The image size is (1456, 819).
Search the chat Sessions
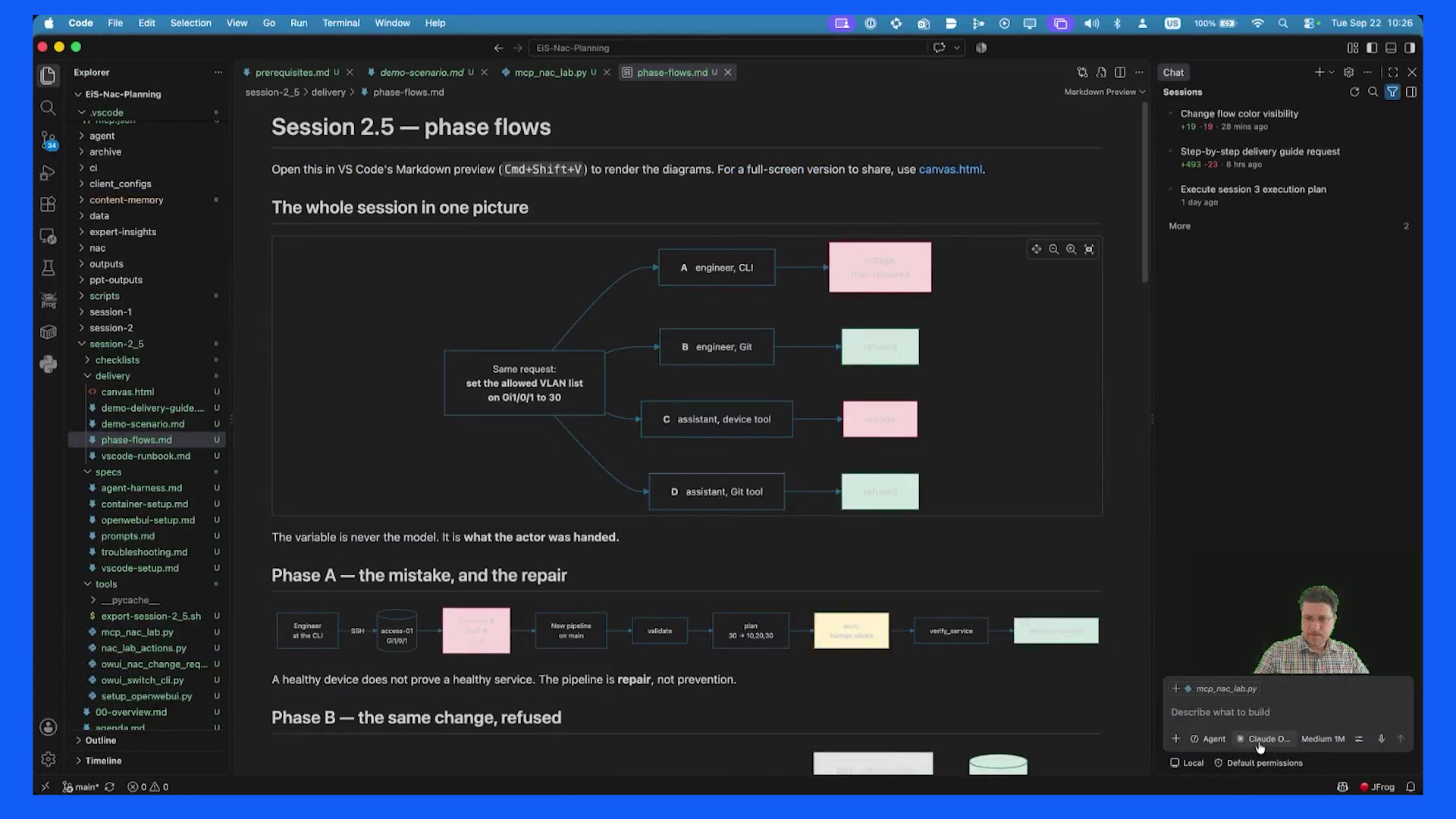[x=1373, y=92]
